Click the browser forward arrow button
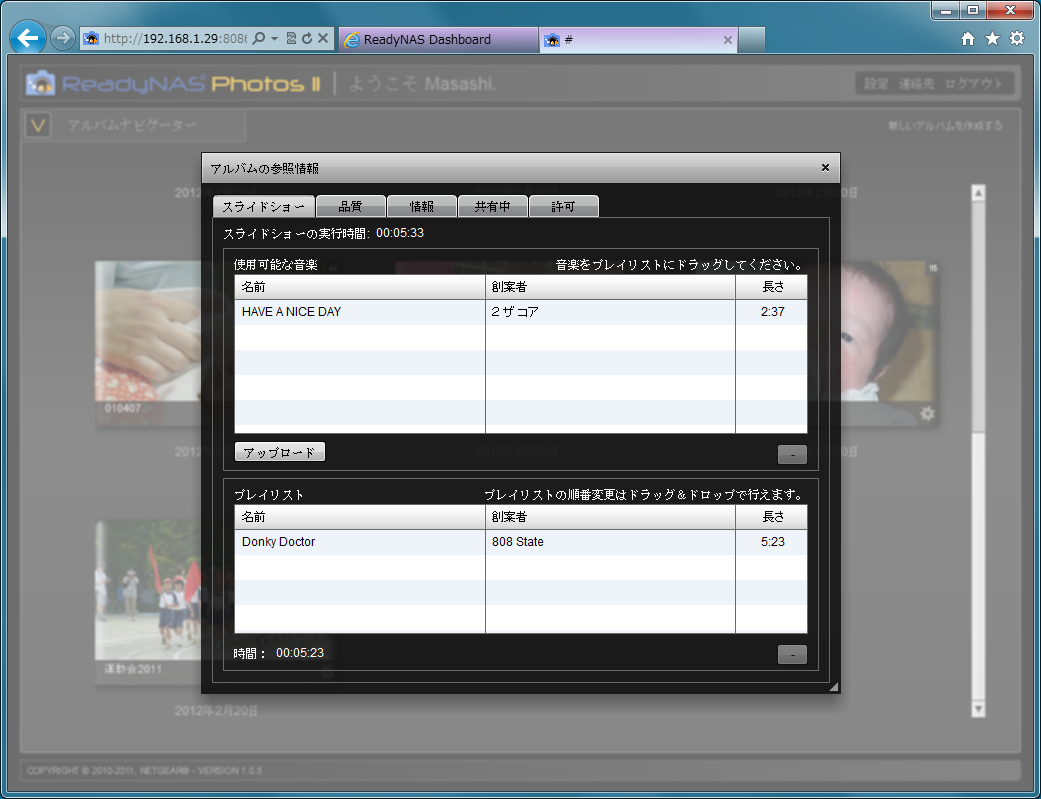 [x=62, y=39]
